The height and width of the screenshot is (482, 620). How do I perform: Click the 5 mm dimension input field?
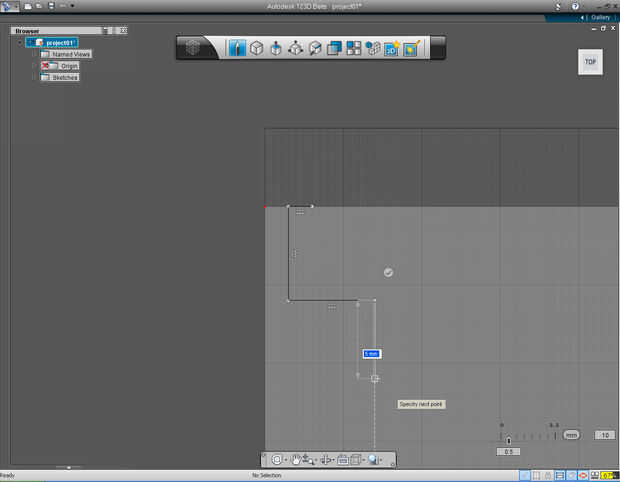[372, 354]
